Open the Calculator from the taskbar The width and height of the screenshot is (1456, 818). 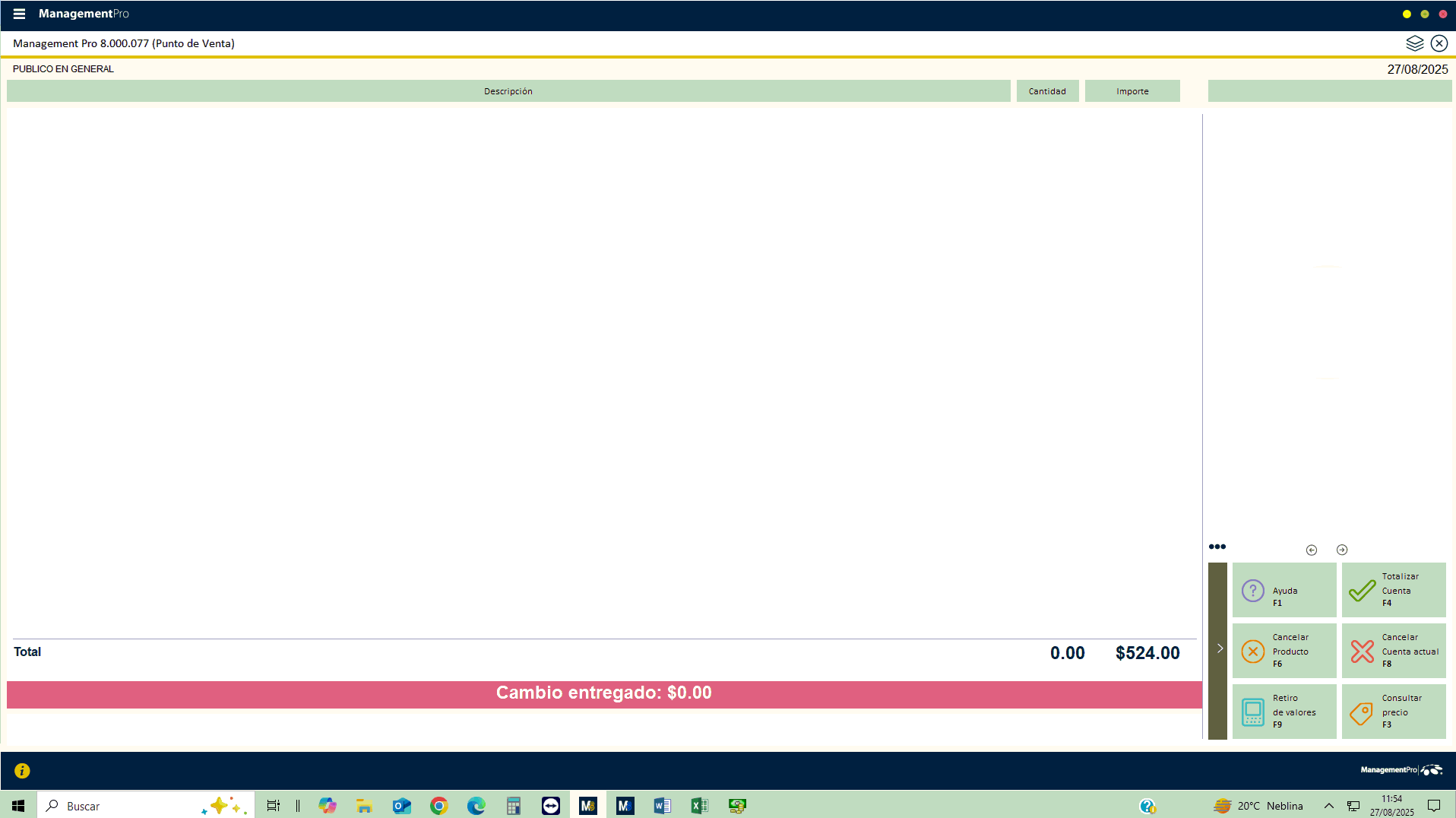point(514,806)
